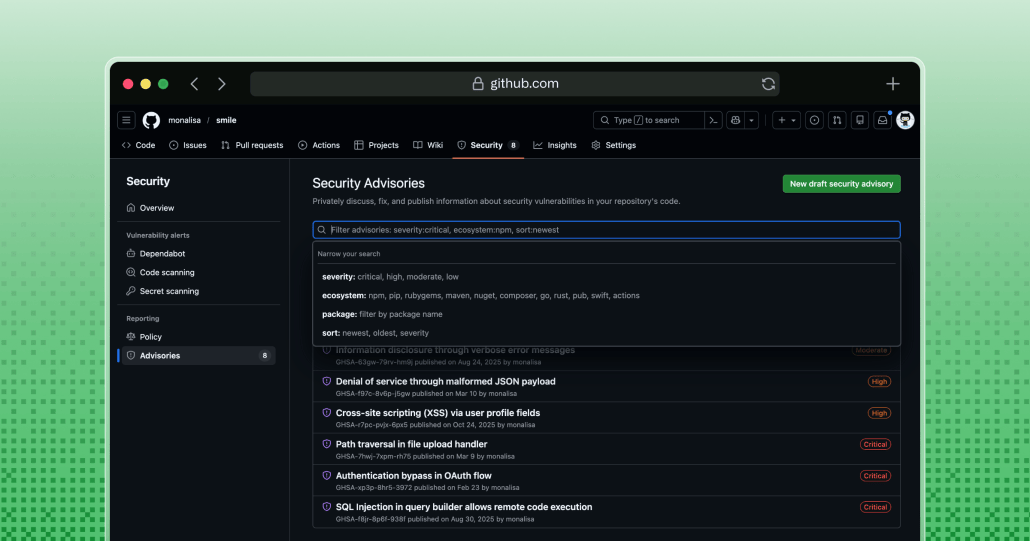Open the Insights tab
The height and width of the screenshot is (541, 1030).
click(x=555, y=145)
